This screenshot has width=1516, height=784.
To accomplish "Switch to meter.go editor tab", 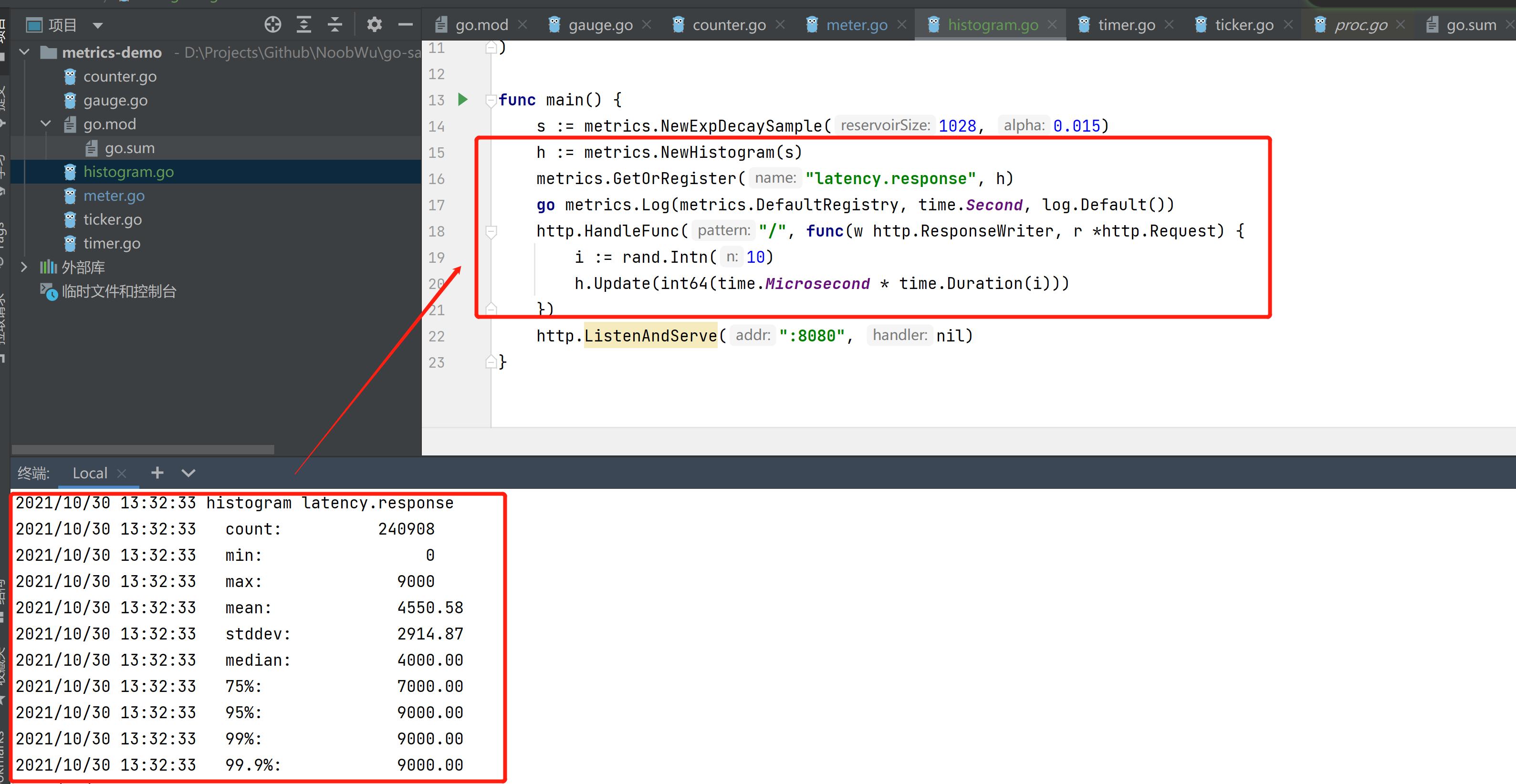I will pos(857,25).
